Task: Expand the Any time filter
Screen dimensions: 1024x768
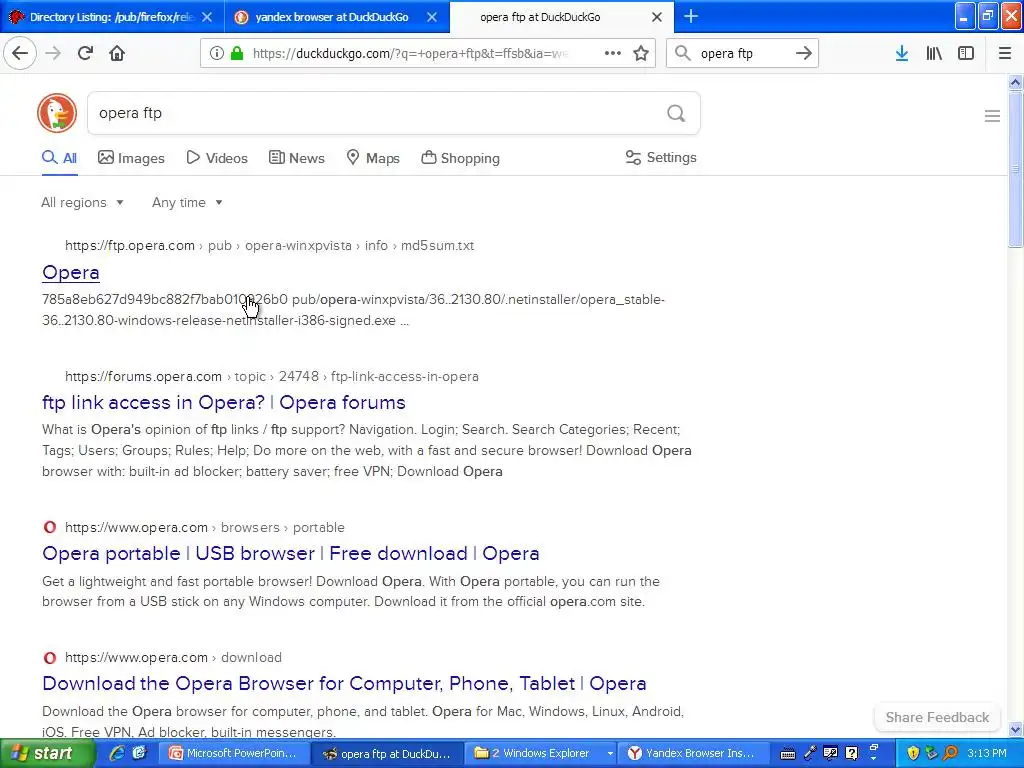Action: pyautogui.click(x=187, y=202)
